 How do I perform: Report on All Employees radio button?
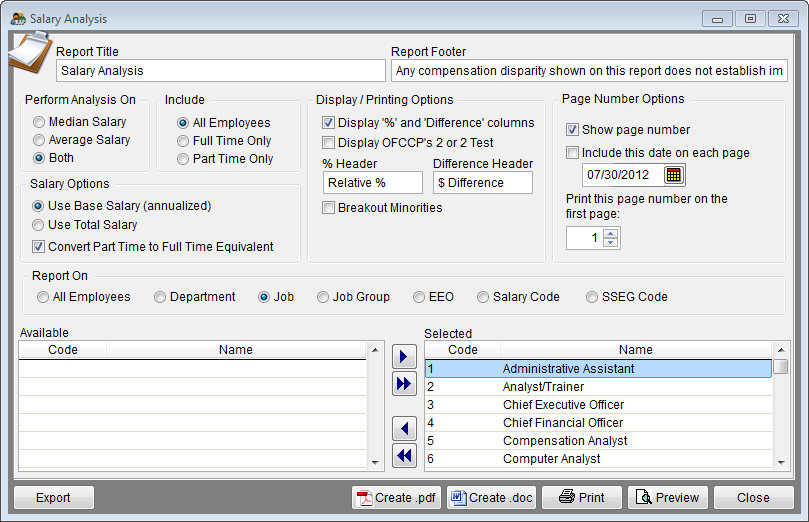point(43,297)
